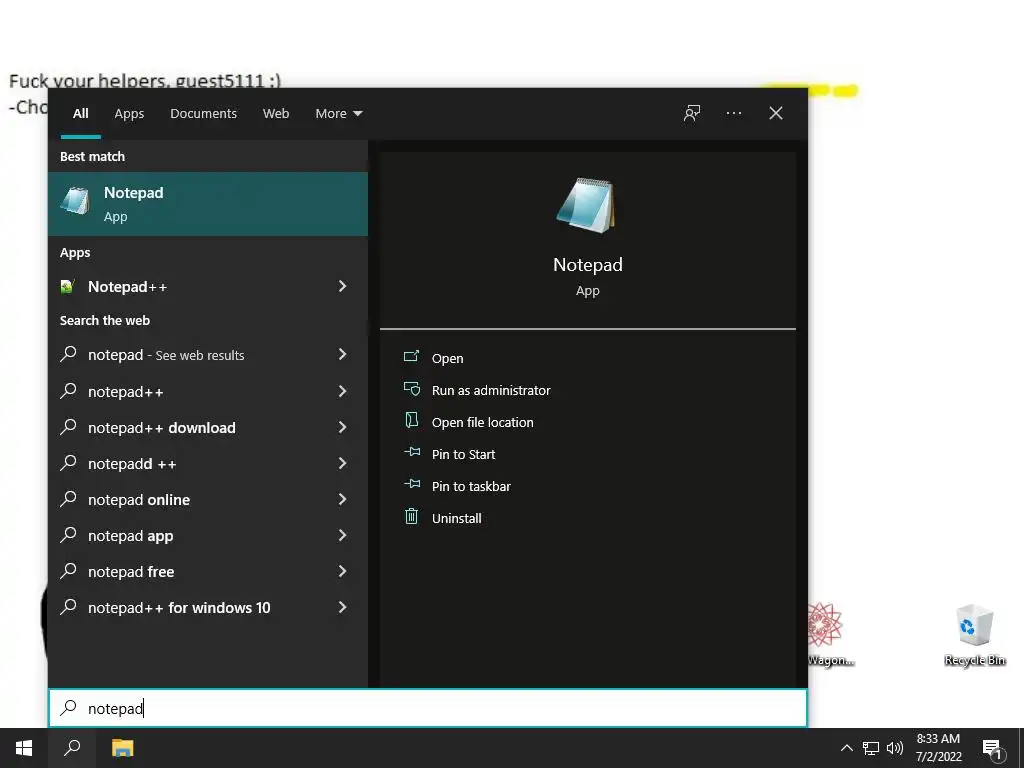Click the Notepad++ app icon
Image resolution: width=1024 pixels, height=768 pixels.
click(67, 287)
